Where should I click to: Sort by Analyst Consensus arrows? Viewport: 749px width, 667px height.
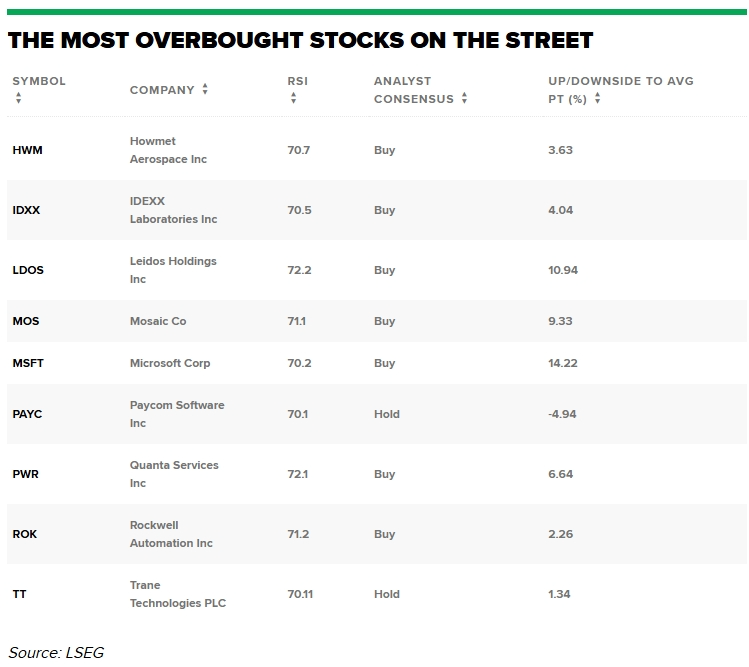coord(465,98)
